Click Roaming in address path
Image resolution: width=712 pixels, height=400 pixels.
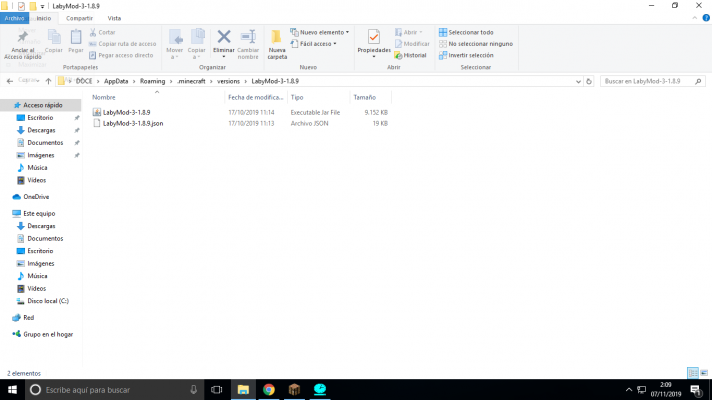[x=152, y=81]
